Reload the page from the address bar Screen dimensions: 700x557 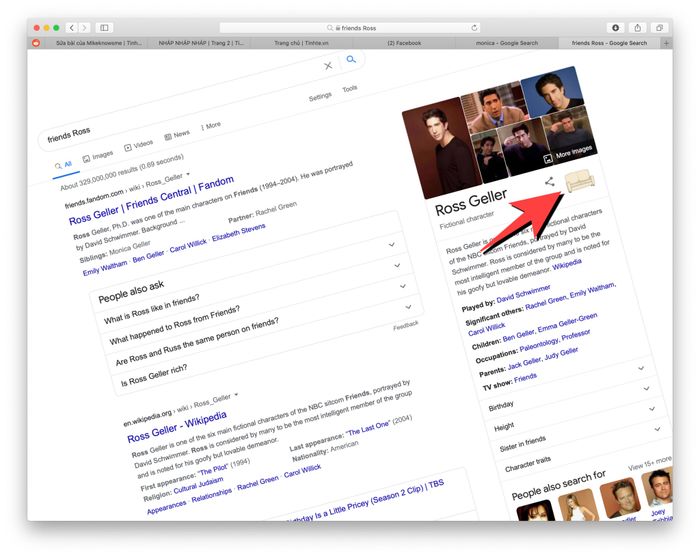tap(474, 28)
